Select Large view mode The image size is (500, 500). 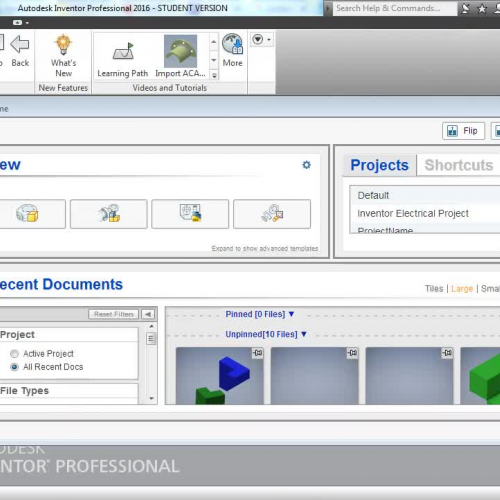[x=462, y=288]
